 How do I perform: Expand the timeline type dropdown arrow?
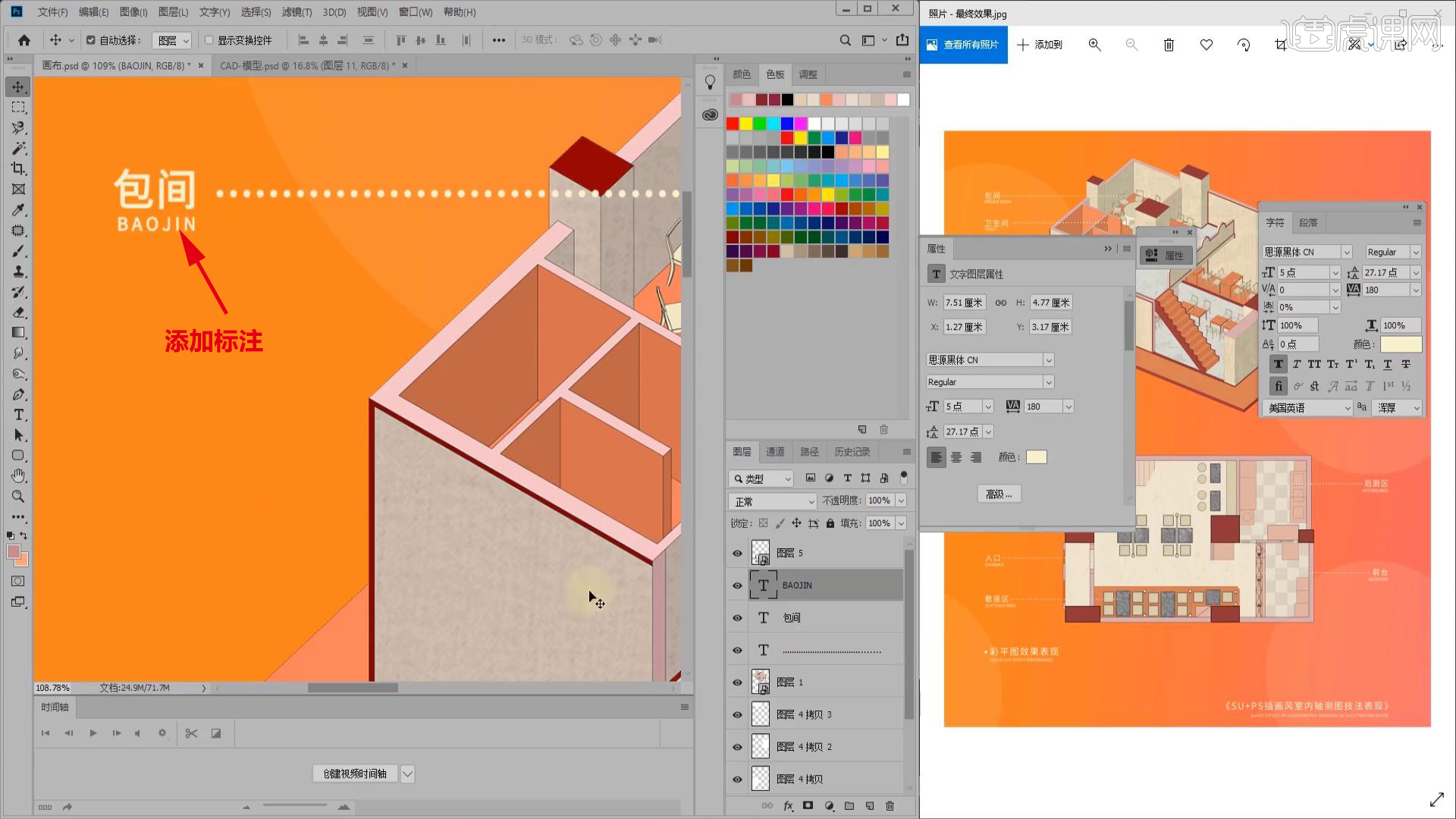(408, 774)
